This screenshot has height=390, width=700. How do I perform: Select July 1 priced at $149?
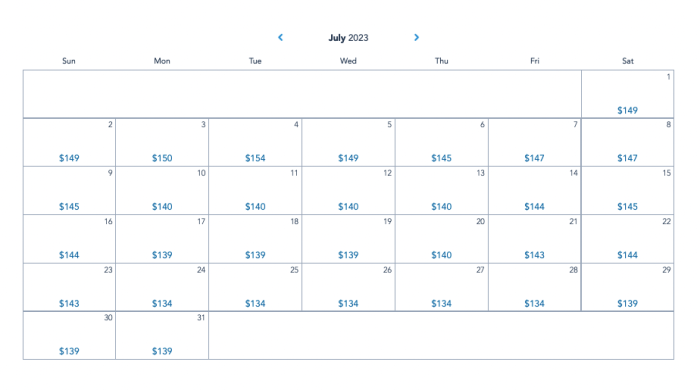[x=627, y=94]
